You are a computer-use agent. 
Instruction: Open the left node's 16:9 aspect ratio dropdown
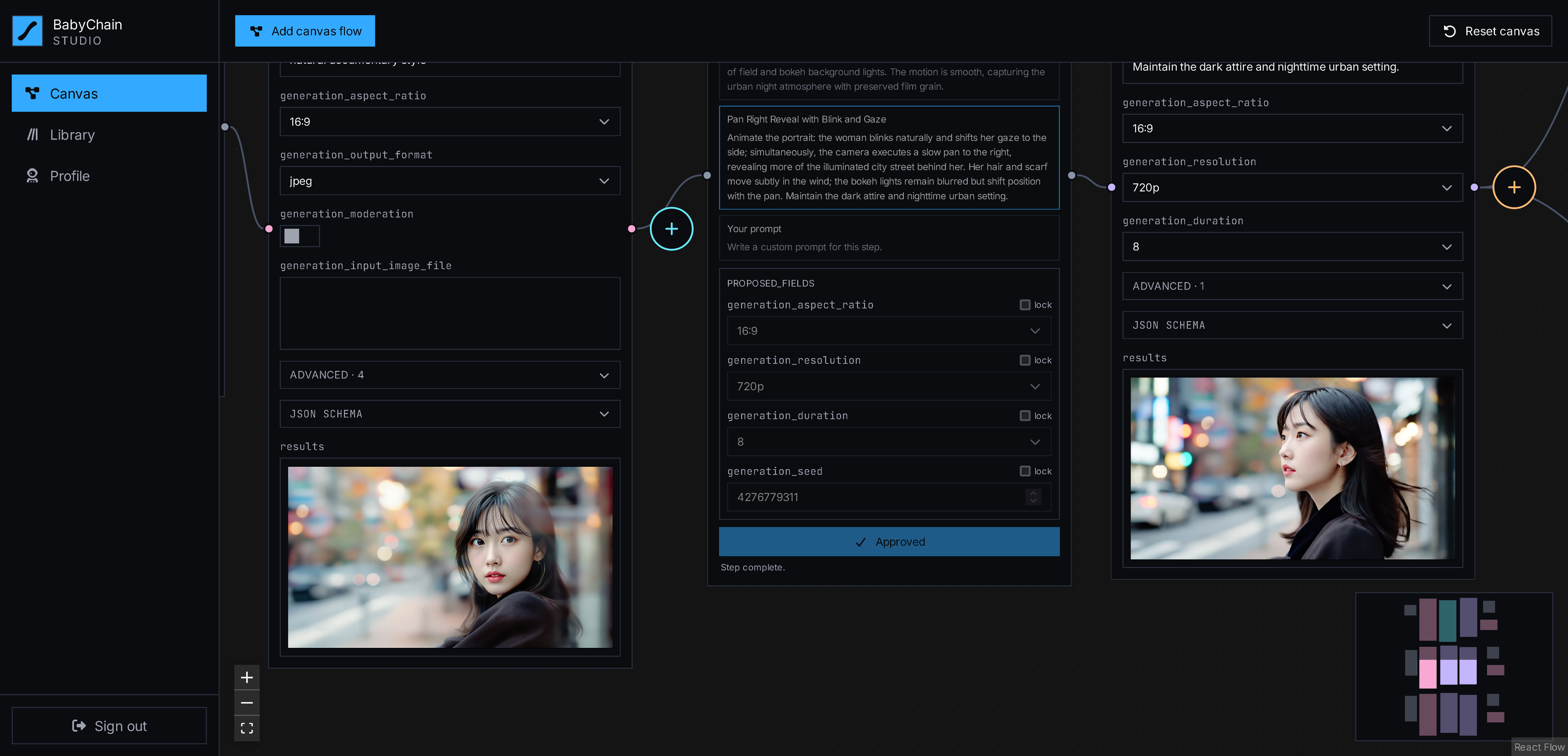pyautogui.click(x=450, y=122)
